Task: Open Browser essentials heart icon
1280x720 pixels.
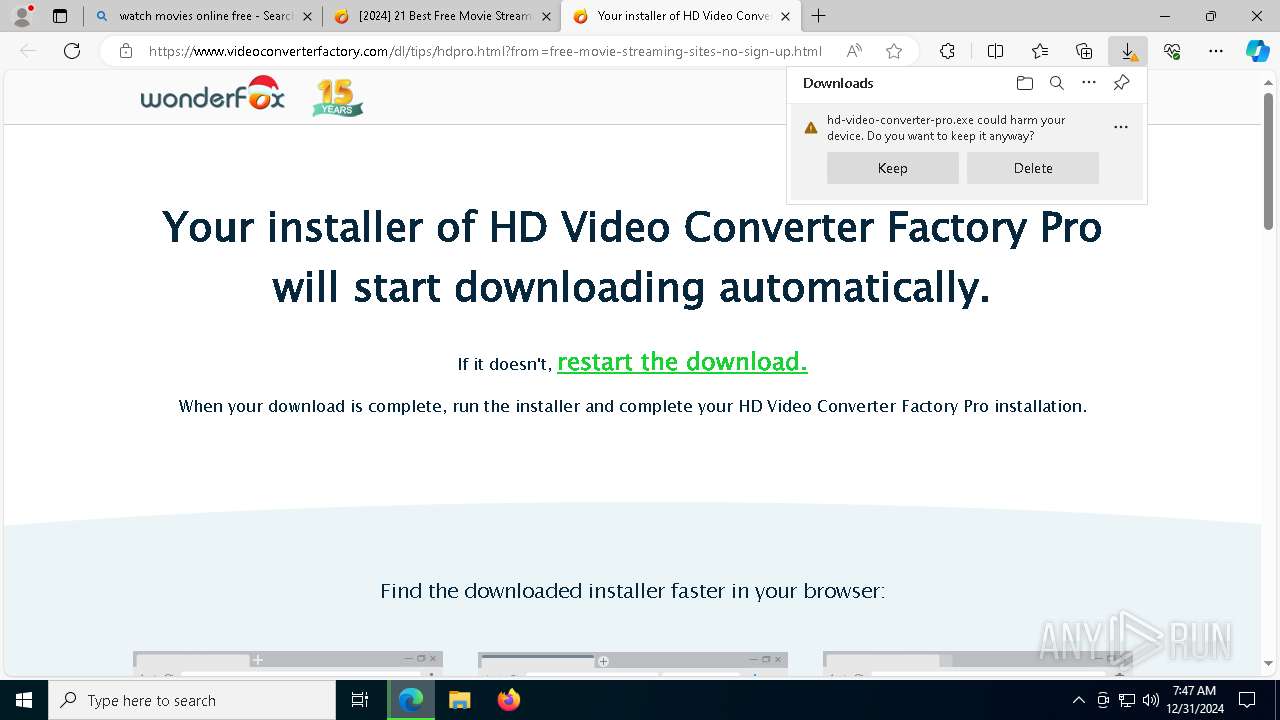Action: click(x=1172, y=51)
